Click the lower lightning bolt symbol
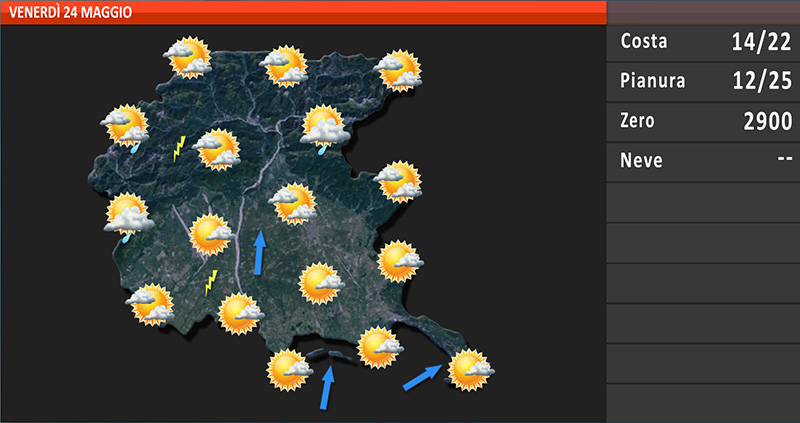Viewport: 800px width, 423px height. [211, 281]
